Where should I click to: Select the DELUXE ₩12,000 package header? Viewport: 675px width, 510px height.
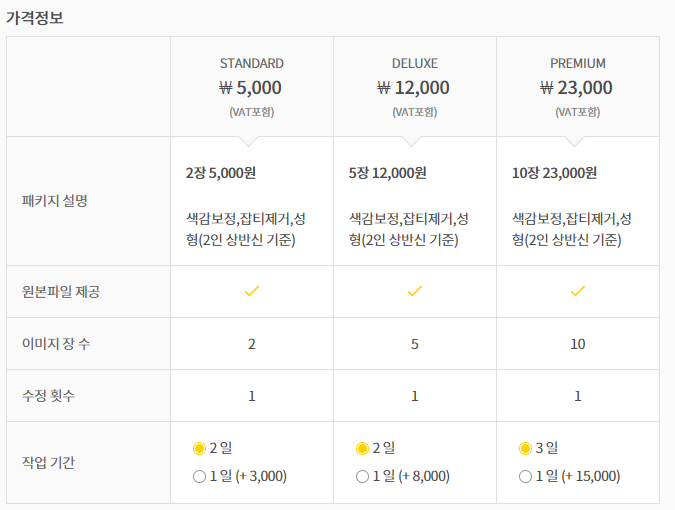pos(415,87)
